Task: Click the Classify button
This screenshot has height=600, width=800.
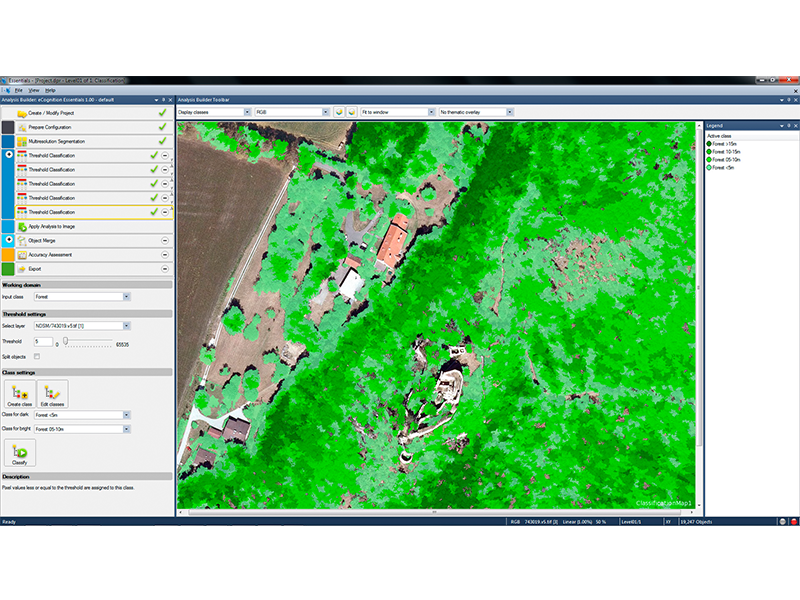Action: pyautogui.click(x=19, y=454)
